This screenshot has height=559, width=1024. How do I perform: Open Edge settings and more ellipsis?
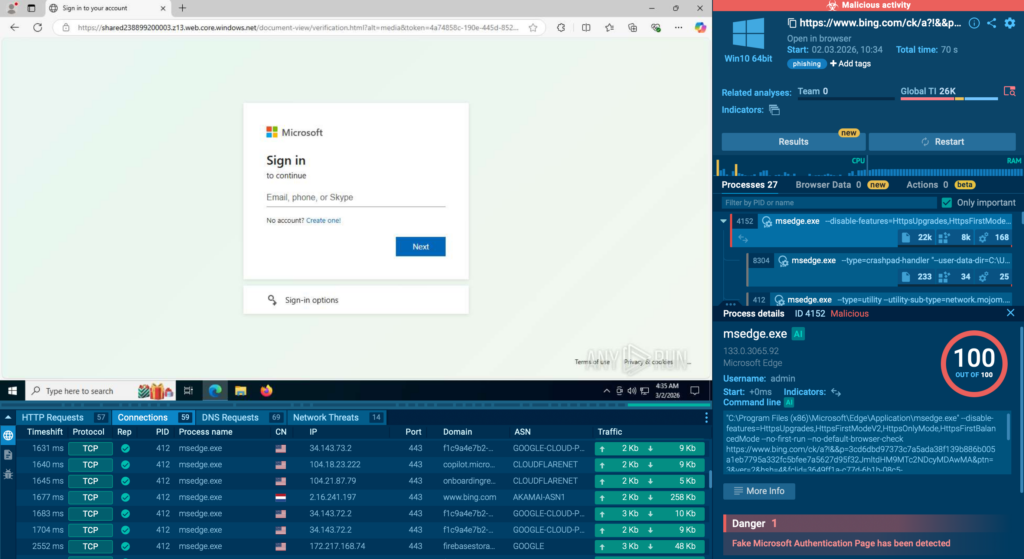pos(678,27)
